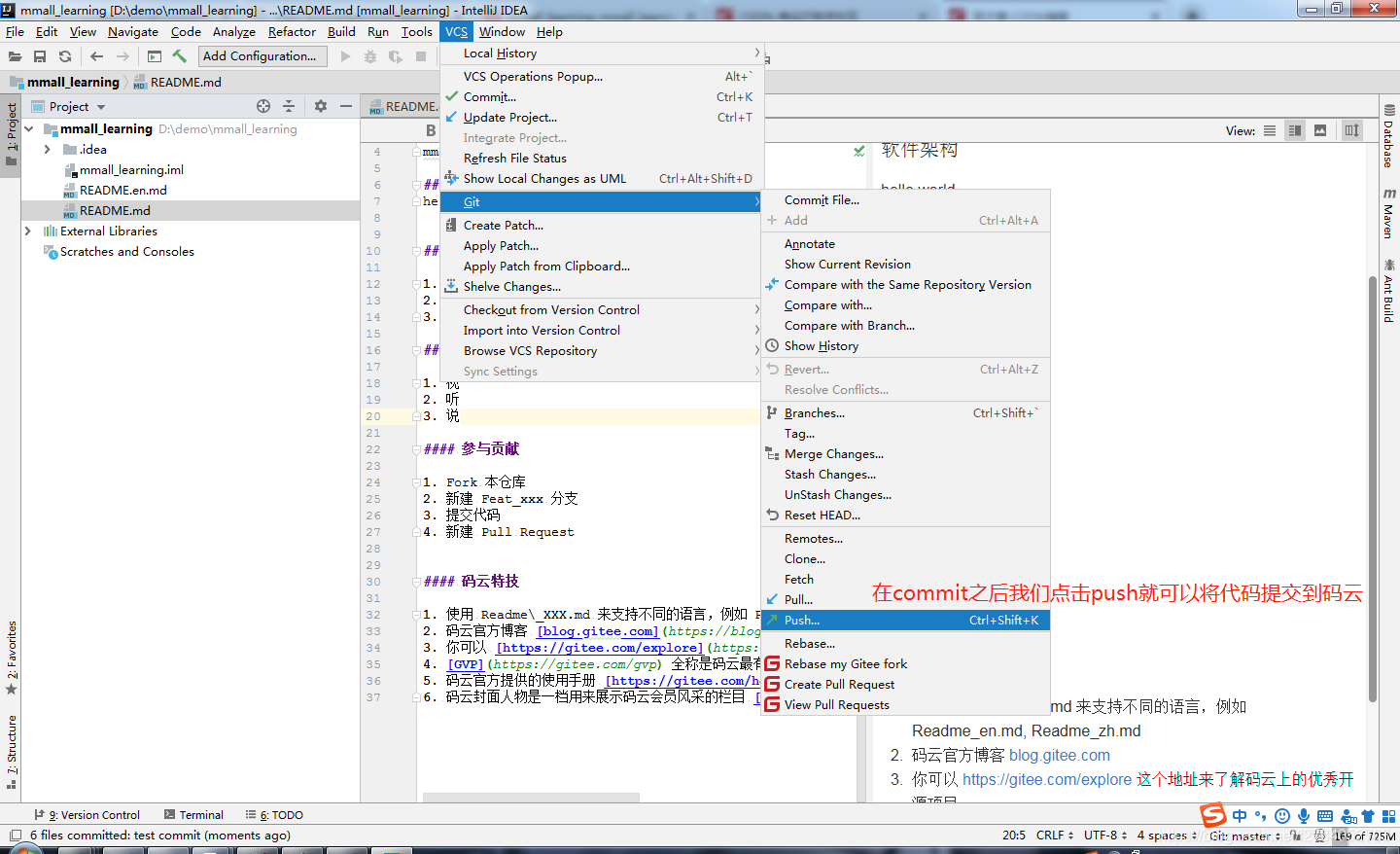The image size is (1400, 854).
Task: Open 4 spaces indent dropdown
Action: (x=1167, y=836)
